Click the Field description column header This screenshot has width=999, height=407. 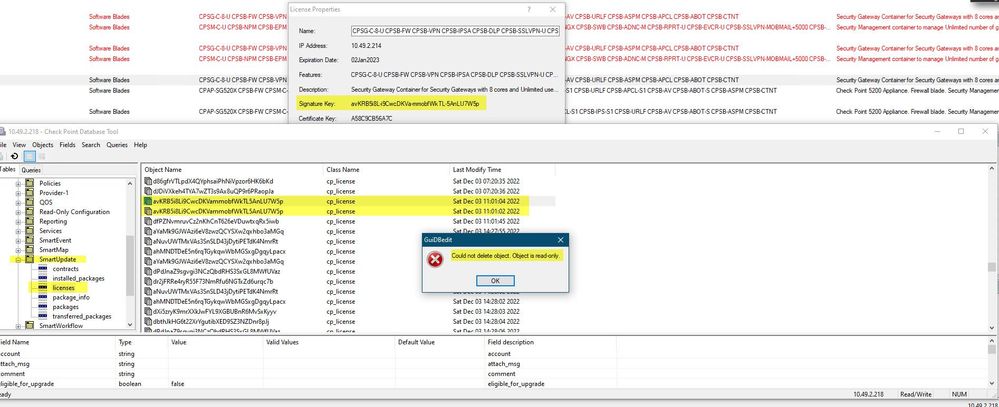(x=550, y=342)
